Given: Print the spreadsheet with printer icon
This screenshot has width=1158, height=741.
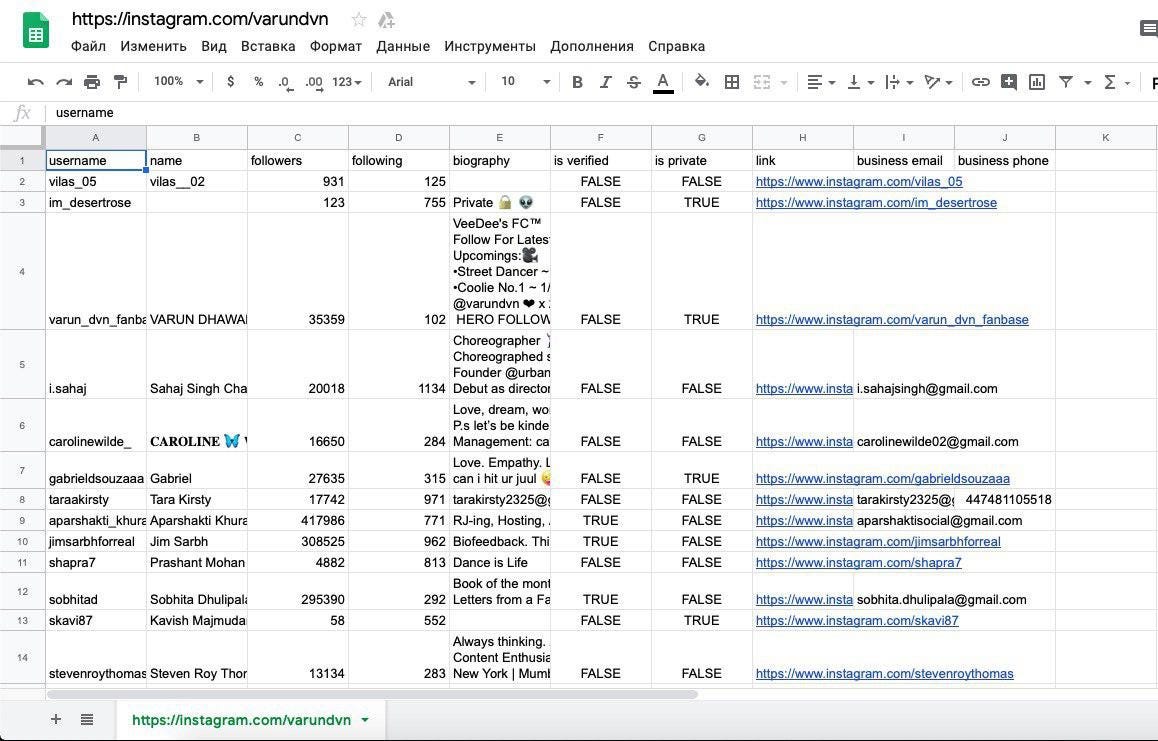Looking at the screenshot, I should coord(92,82).
